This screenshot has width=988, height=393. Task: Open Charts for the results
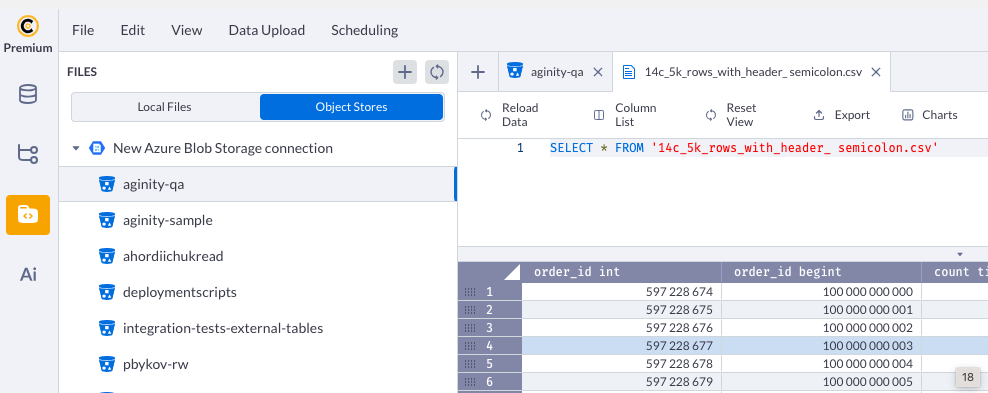point(929,115)
